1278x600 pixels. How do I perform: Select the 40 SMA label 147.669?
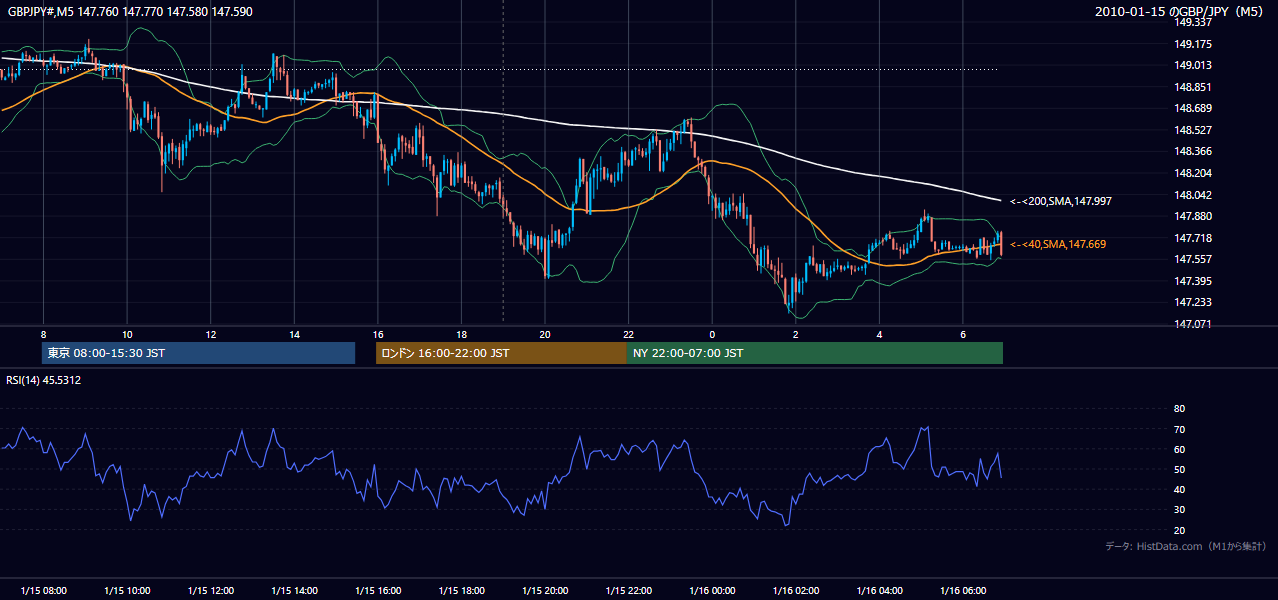[1057, 244]
